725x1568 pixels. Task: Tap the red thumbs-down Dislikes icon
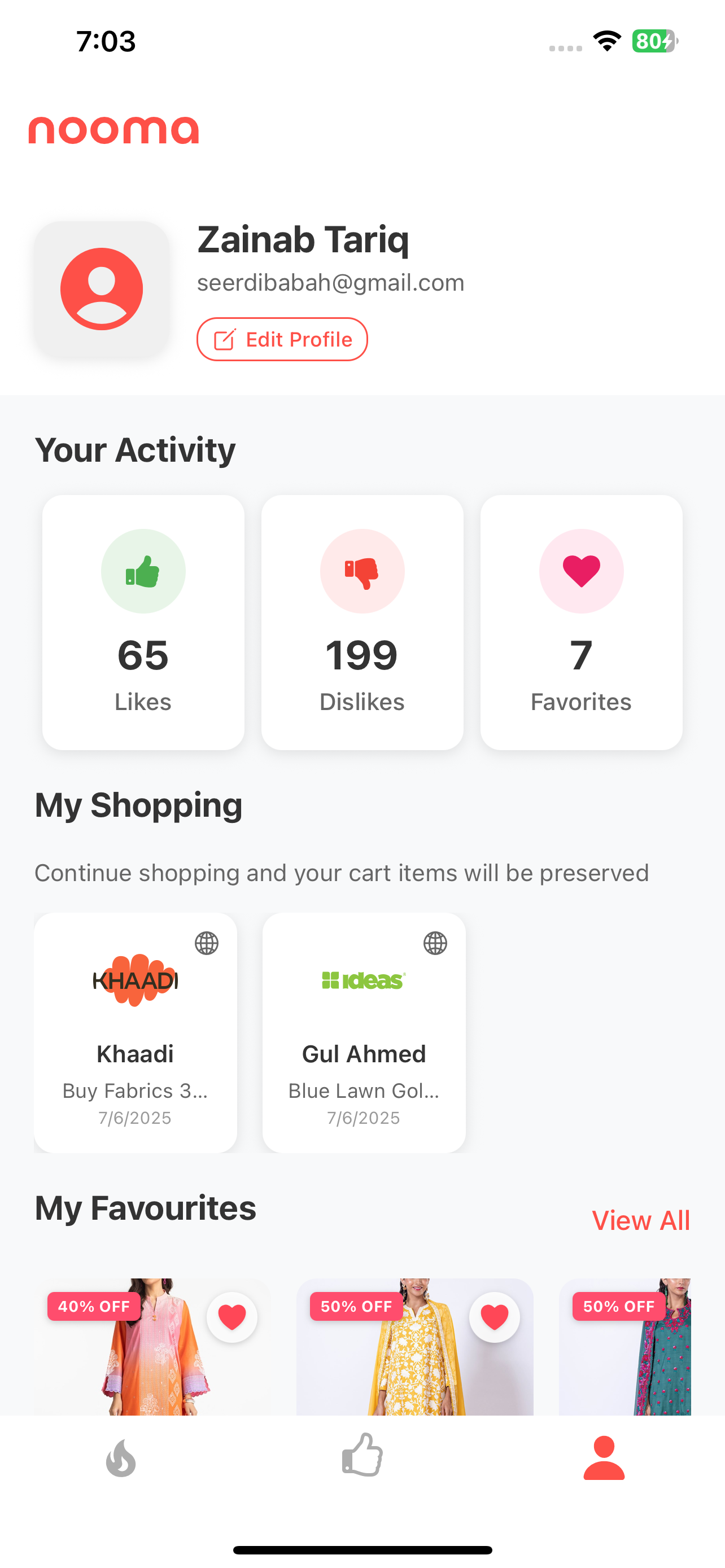tap(362, 571)
